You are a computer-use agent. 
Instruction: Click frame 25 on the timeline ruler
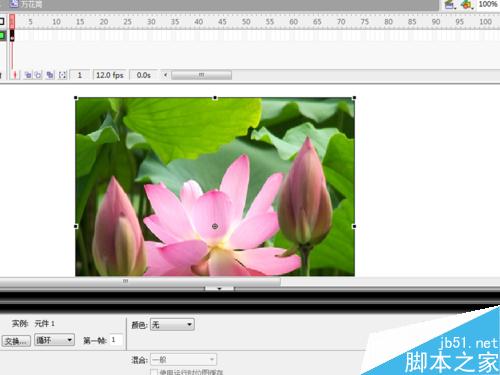(128, 22)
